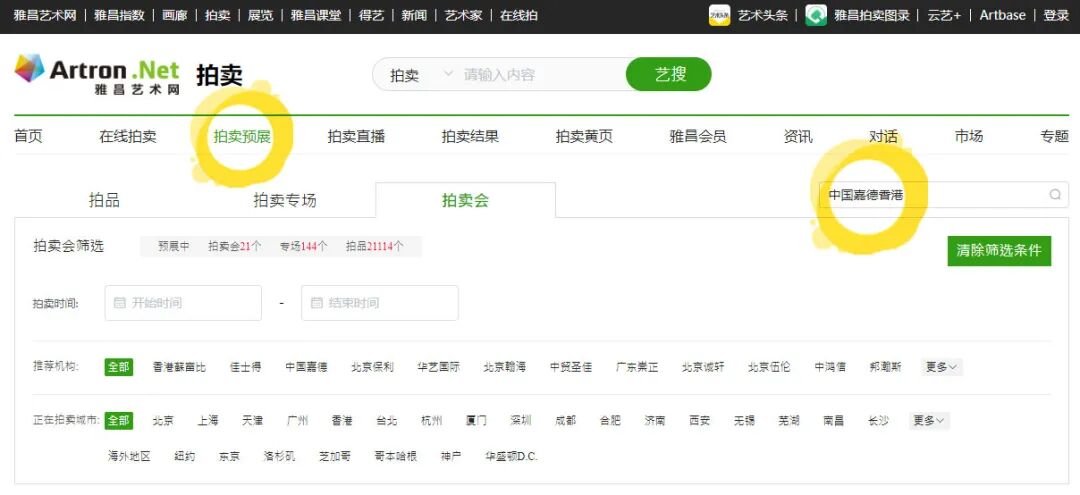
Task: Filter by institution 香港苏富比
Action: pos(179,367)
